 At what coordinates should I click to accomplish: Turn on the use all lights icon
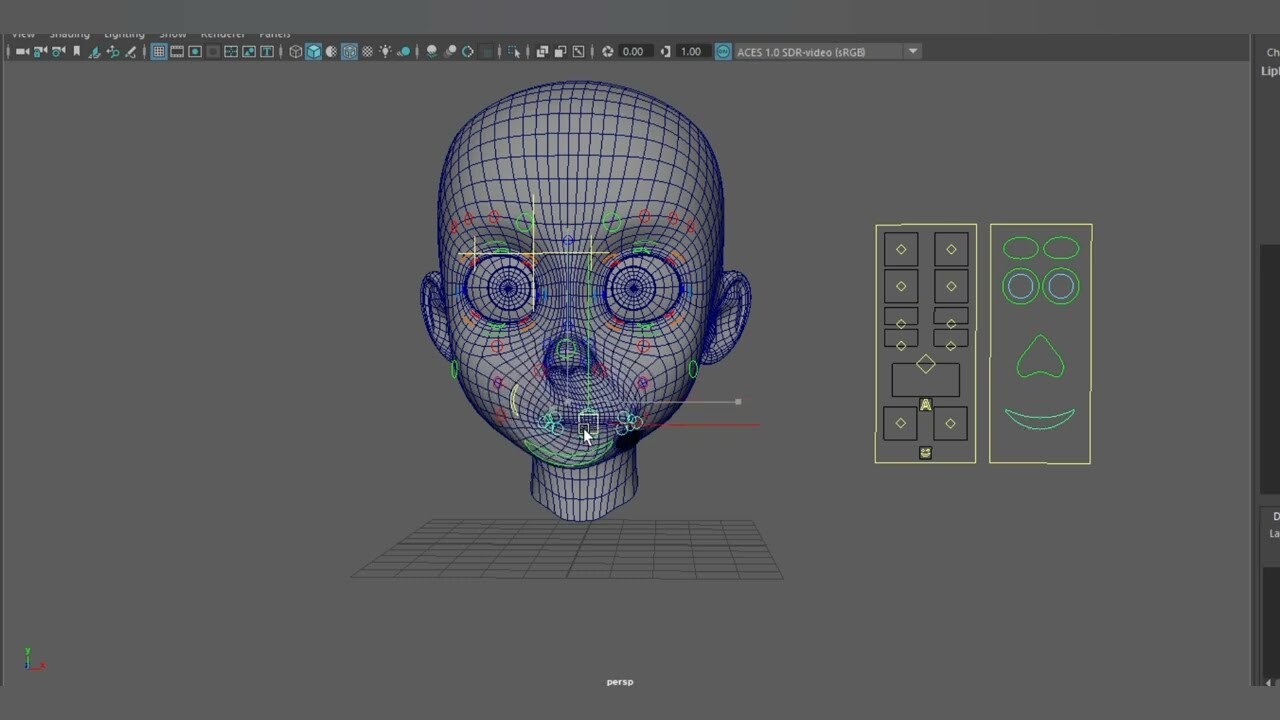385,51
